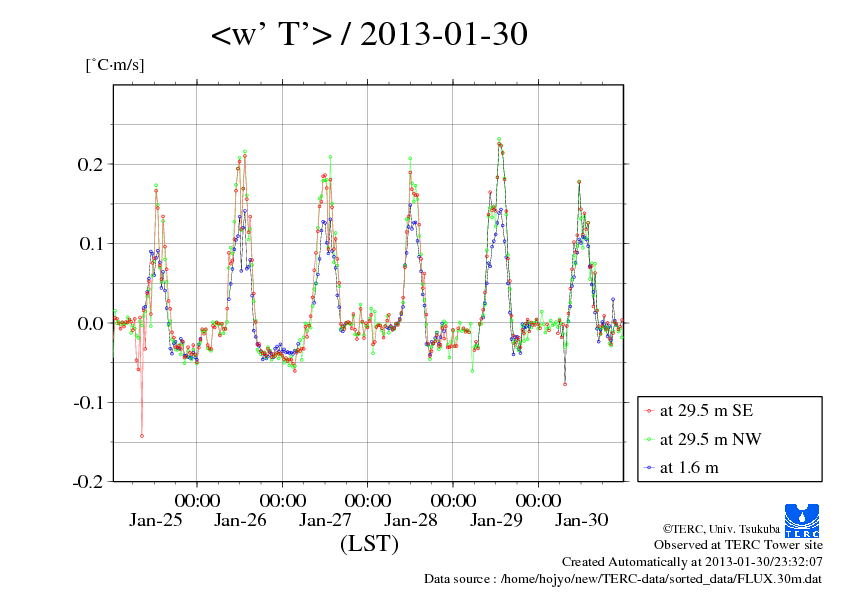The image size is (842, 595).
Task: Click the 00:00 label above Jan-29
Action: pyautogui.click(x=539, y=501)
